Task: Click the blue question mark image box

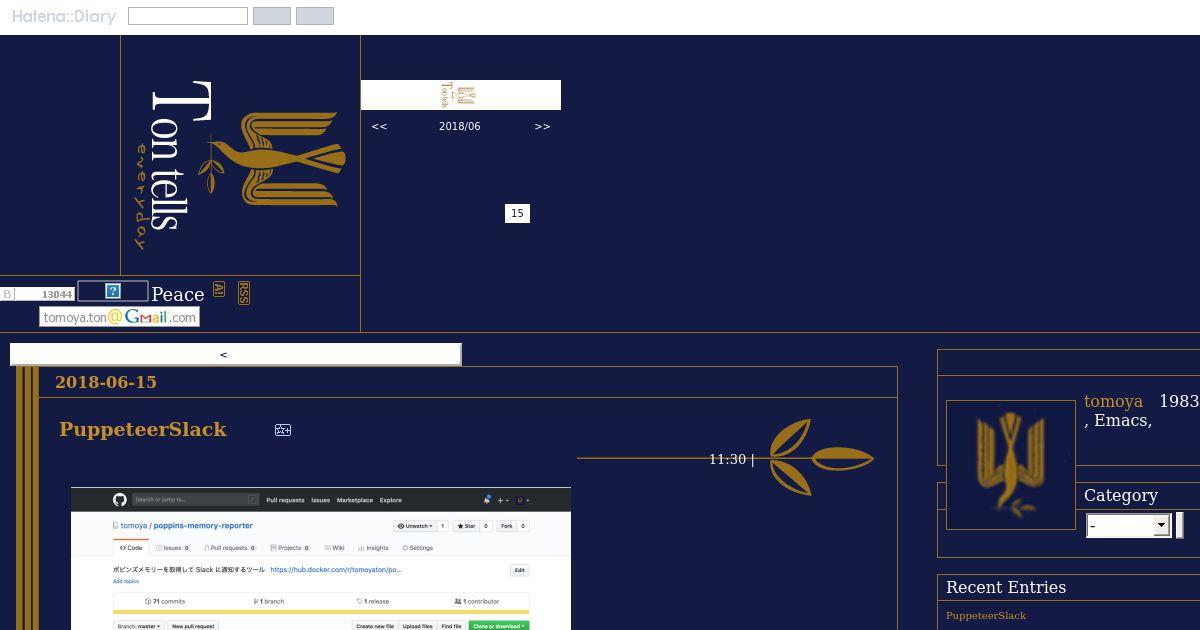Action: 113,291
